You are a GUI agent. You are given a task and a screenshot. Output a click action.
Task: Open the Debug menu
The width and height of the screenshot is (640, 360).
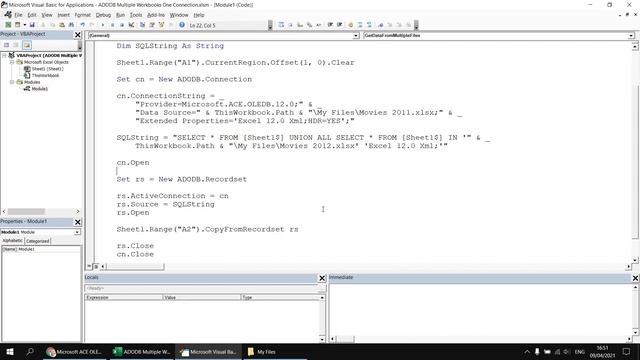[x=103, y=15]
